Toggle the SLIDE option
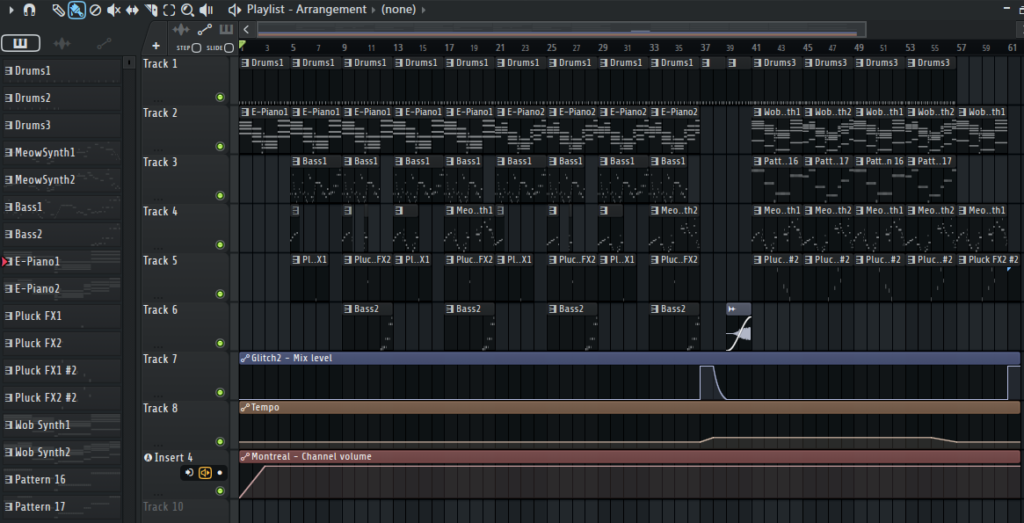This screenshot has height=523, width=1024. [229, 47]
